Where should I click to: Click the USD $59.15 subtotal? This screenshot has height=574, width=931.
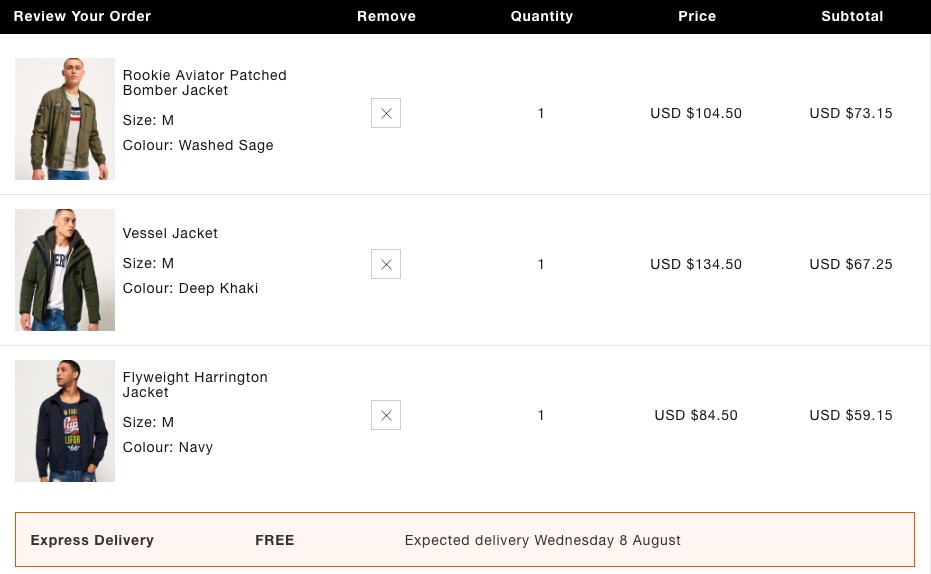(851, 415)
